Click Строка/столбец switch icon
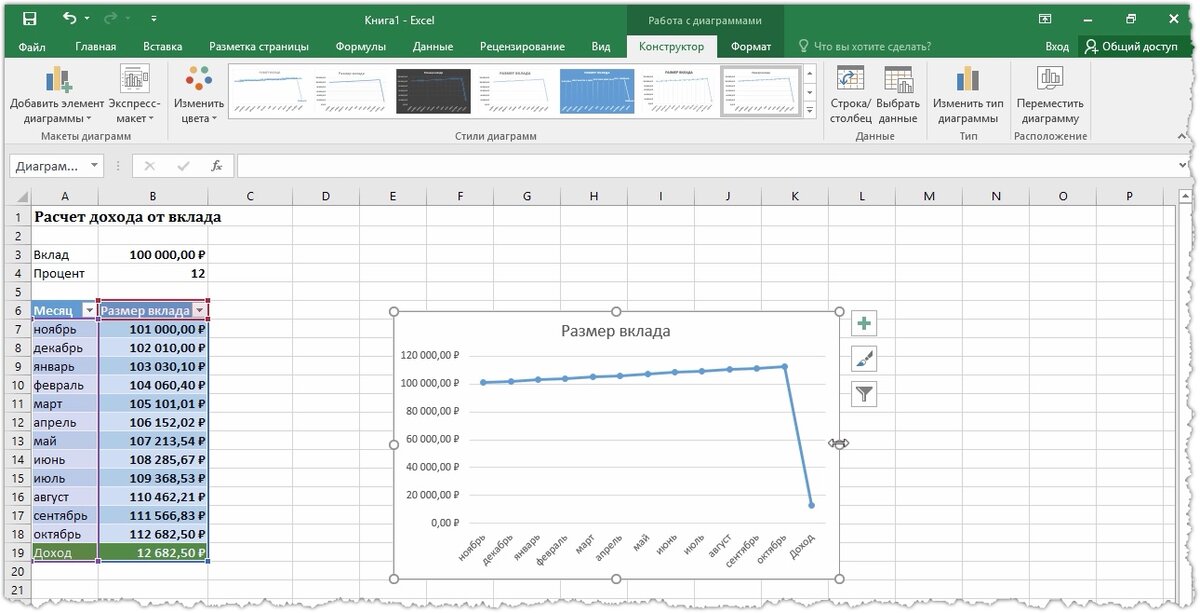Image resolution: width=1200 pixels, height=613 pixels. pos(850,94)
